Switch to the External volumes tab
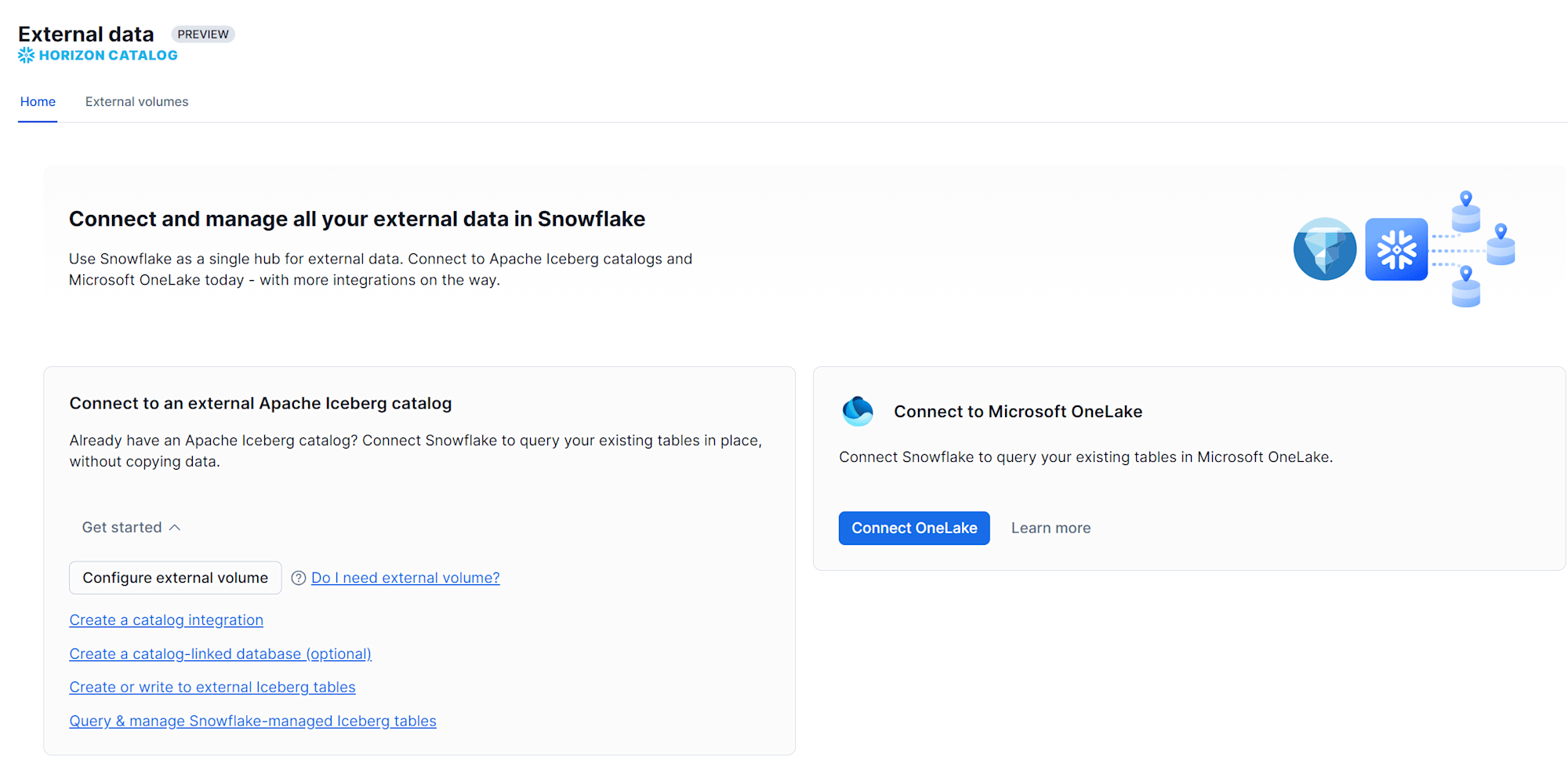1568x774 pixels. click(136, 102)
